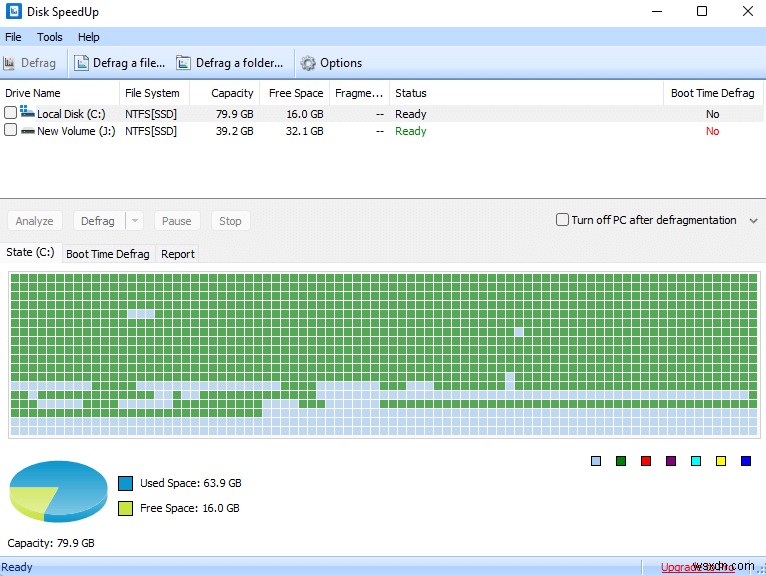The image size is (766, 576).
Task: Click the dark blue legend color swatch
Action: [x=745, y=461]
